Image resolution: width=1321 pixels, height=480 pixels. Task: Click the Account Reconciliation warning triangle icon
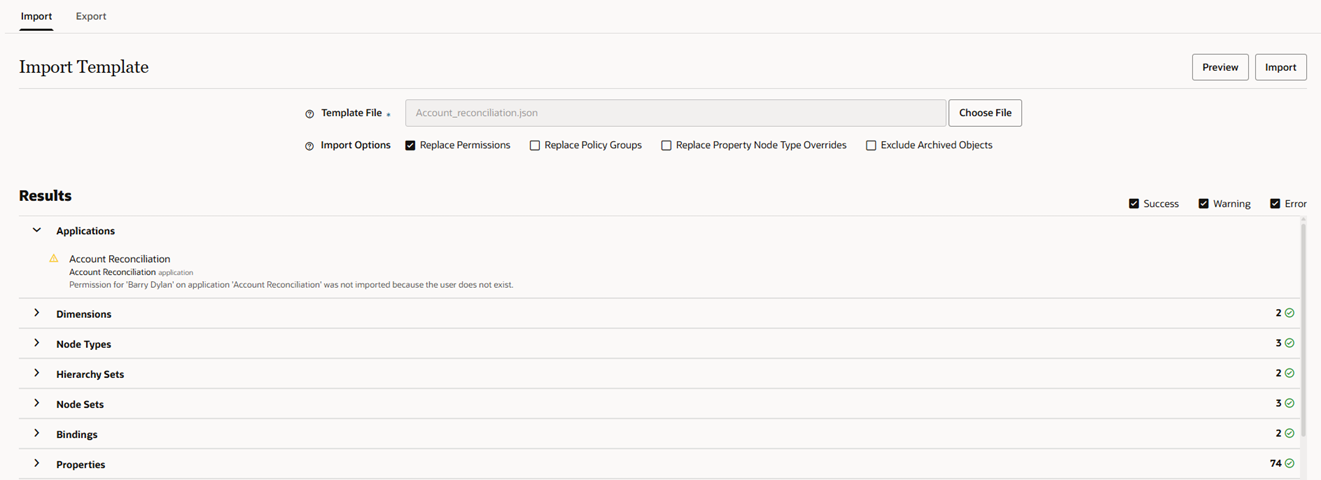pyautogui.click(x=54, y=258)
